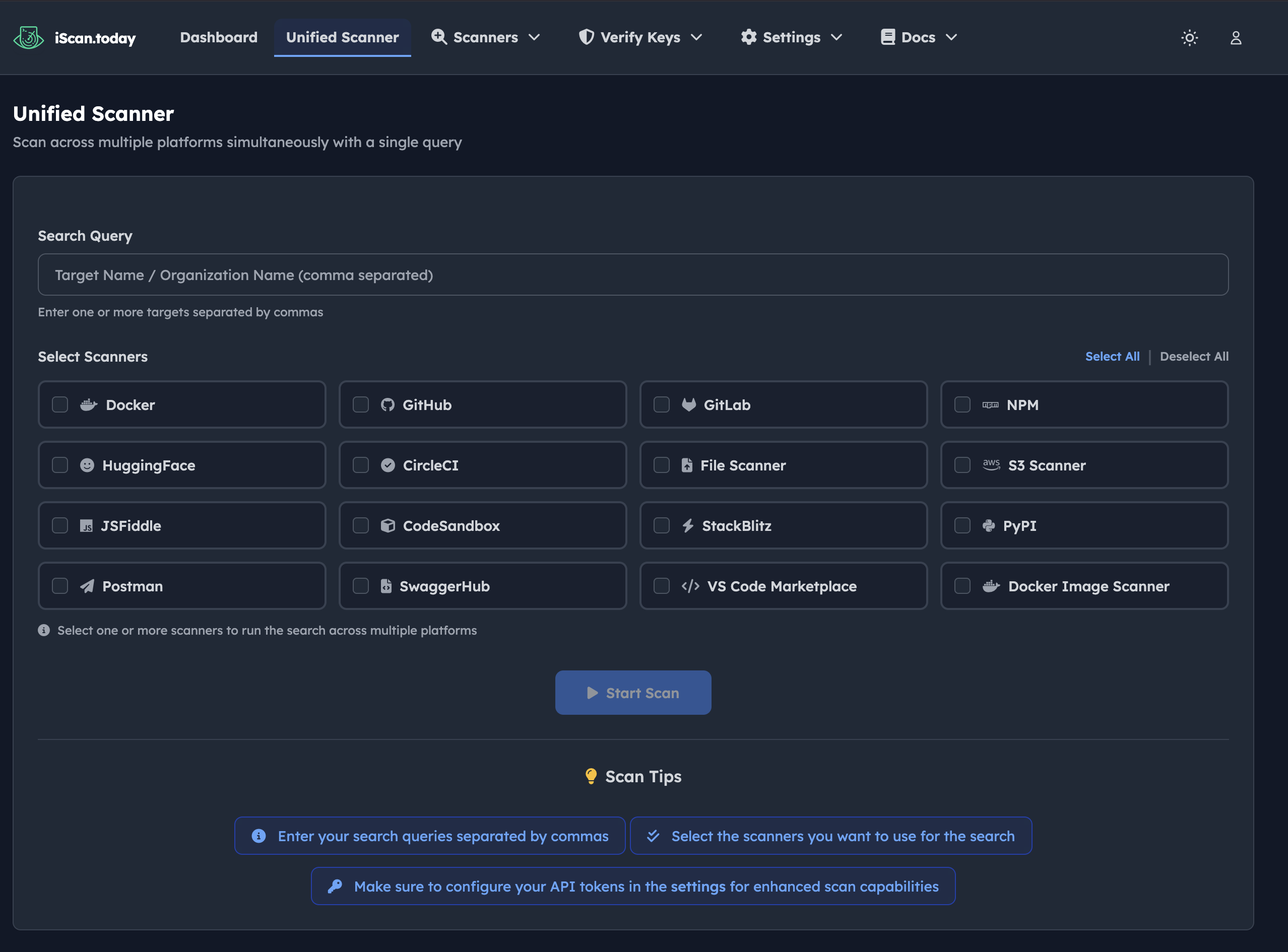Tick the StackBlitz checkbox

tap(661, 525)
